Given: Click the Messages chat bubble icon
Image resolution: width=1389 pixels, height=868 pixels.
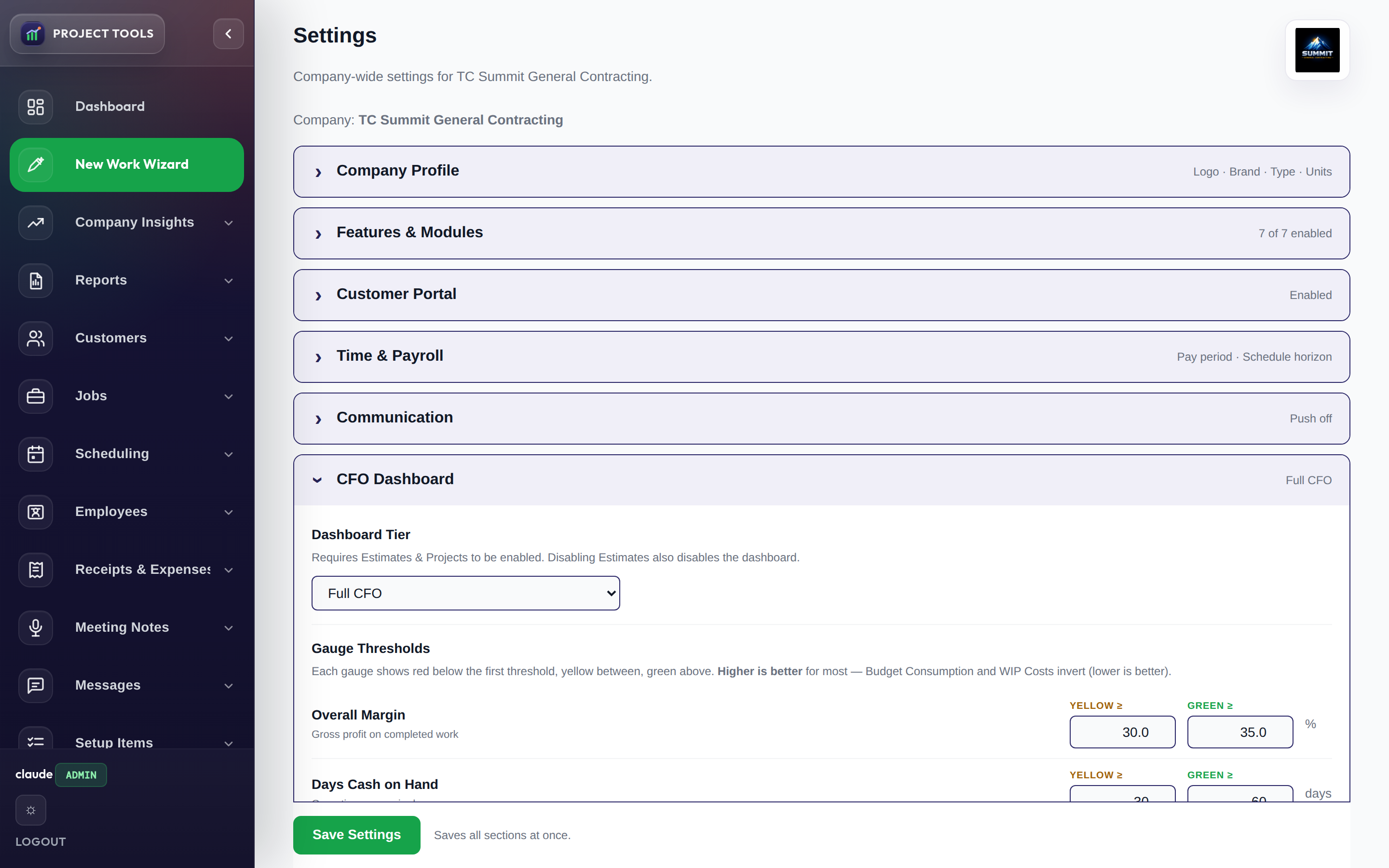Looking at the screenshot, I should point(36,685).
